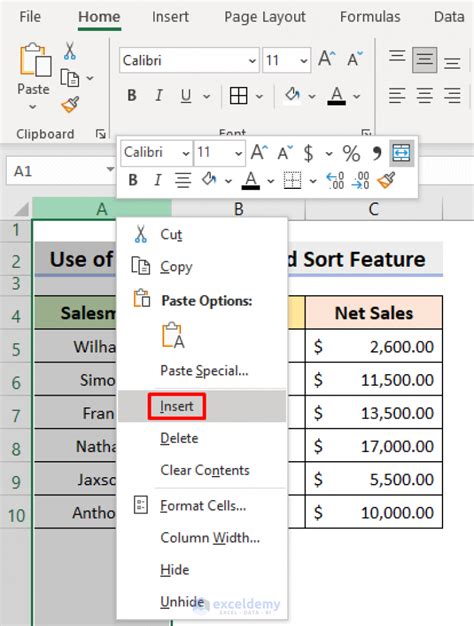Click Align Right in the ribbon
474x626 pixels.
point(452,96)
